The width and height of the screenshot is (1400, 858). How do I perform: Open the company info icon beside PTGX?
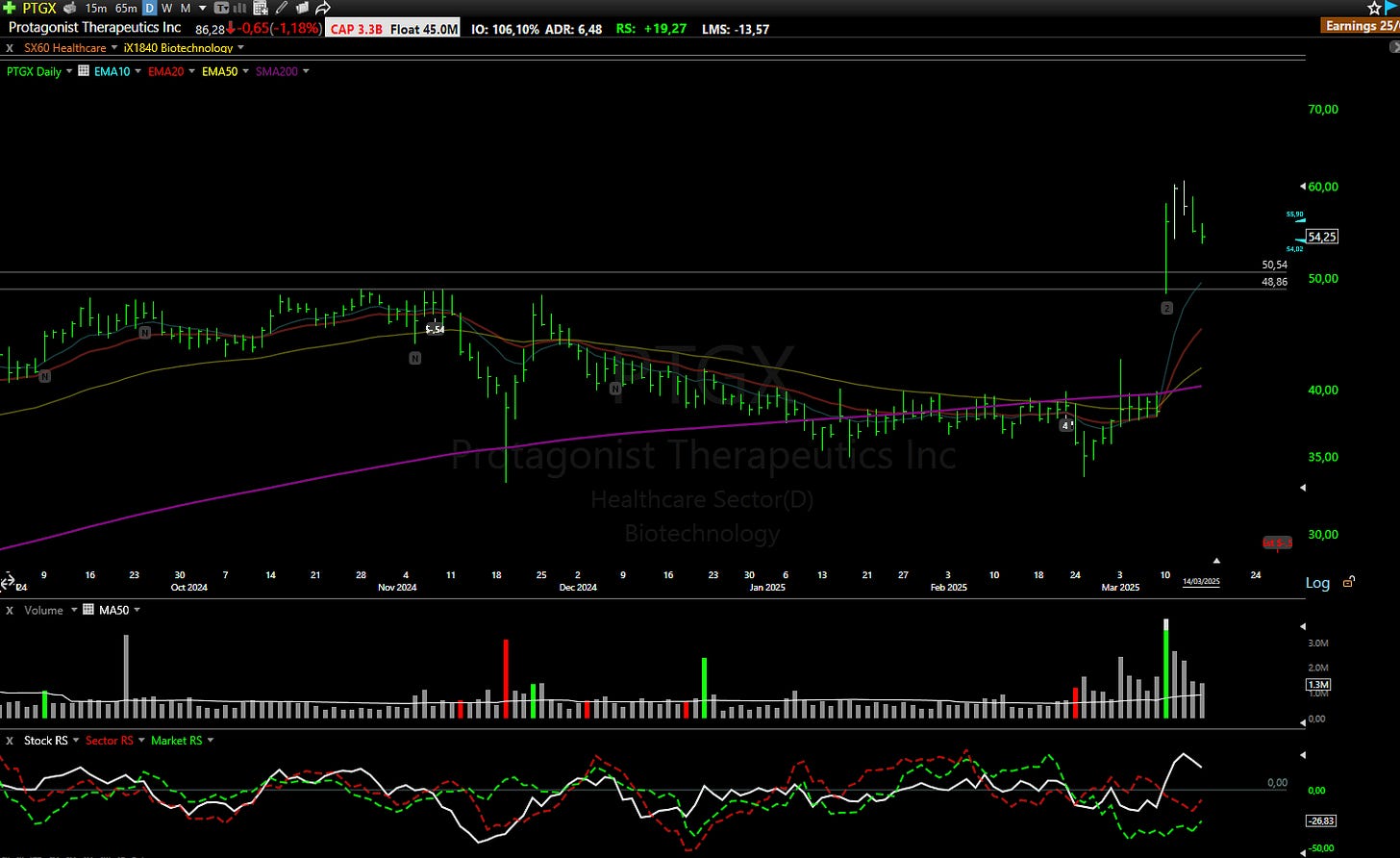[x=69, y=8]
